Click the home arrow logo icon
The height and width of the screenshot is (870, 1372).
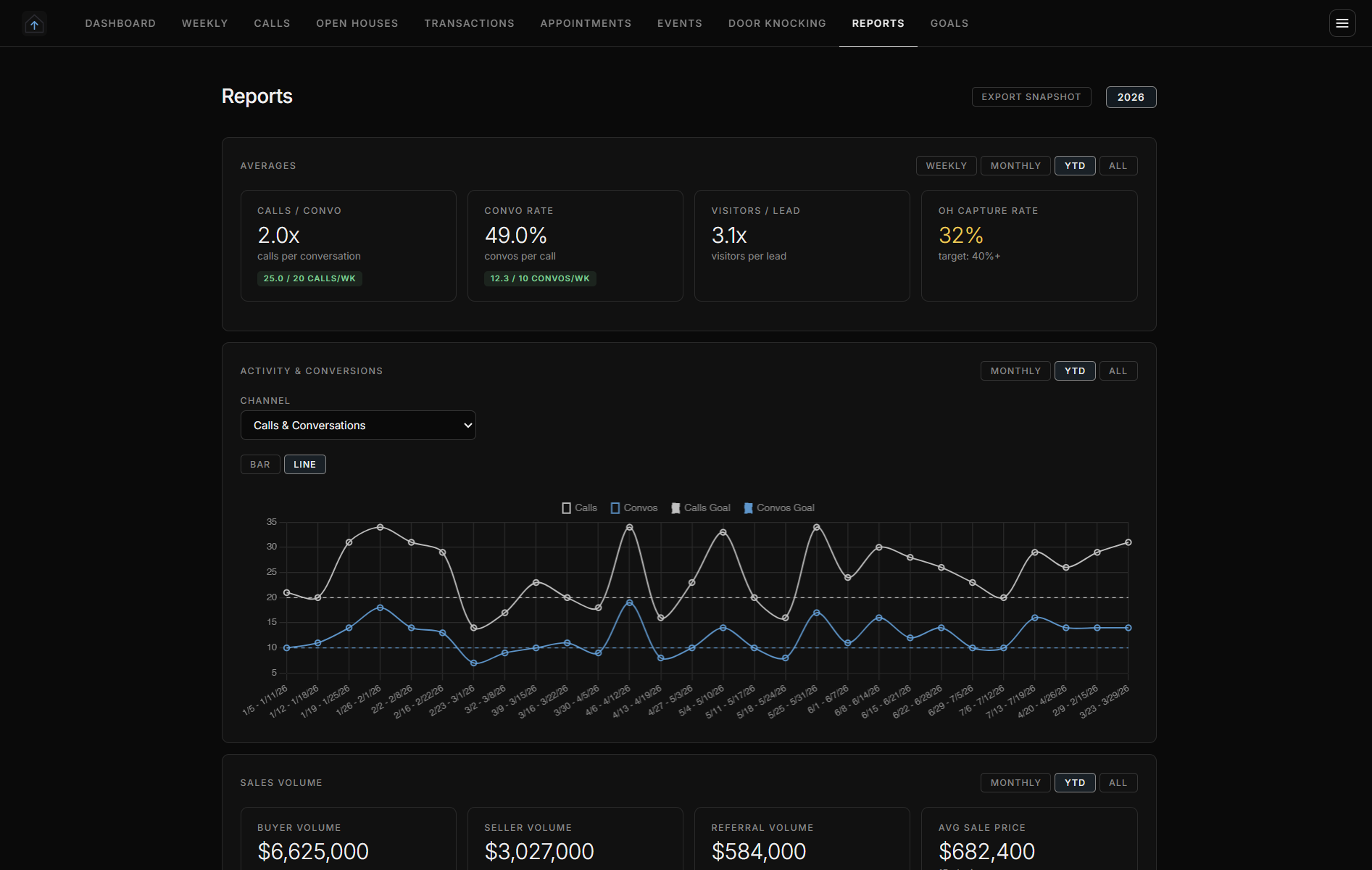[x=34, y=24]
